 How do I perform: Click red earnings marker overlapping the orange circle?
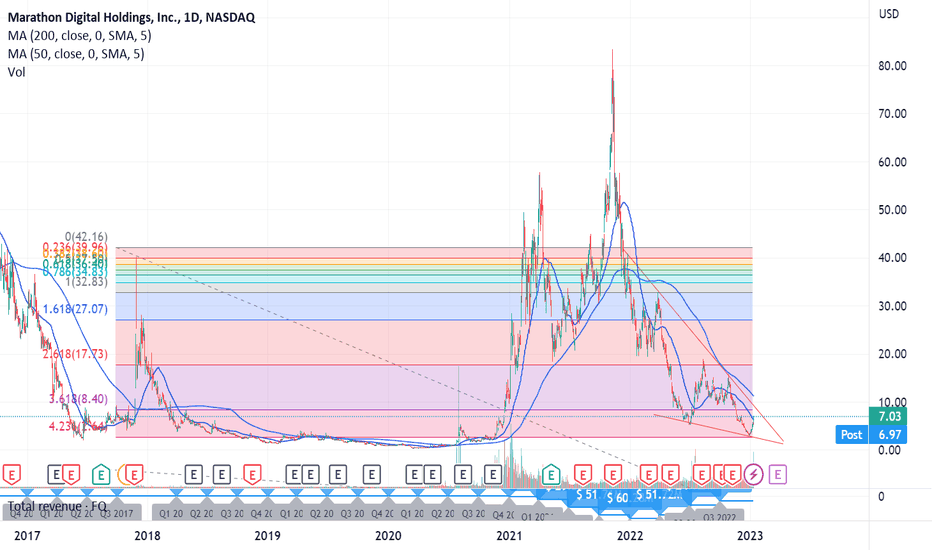135,475
